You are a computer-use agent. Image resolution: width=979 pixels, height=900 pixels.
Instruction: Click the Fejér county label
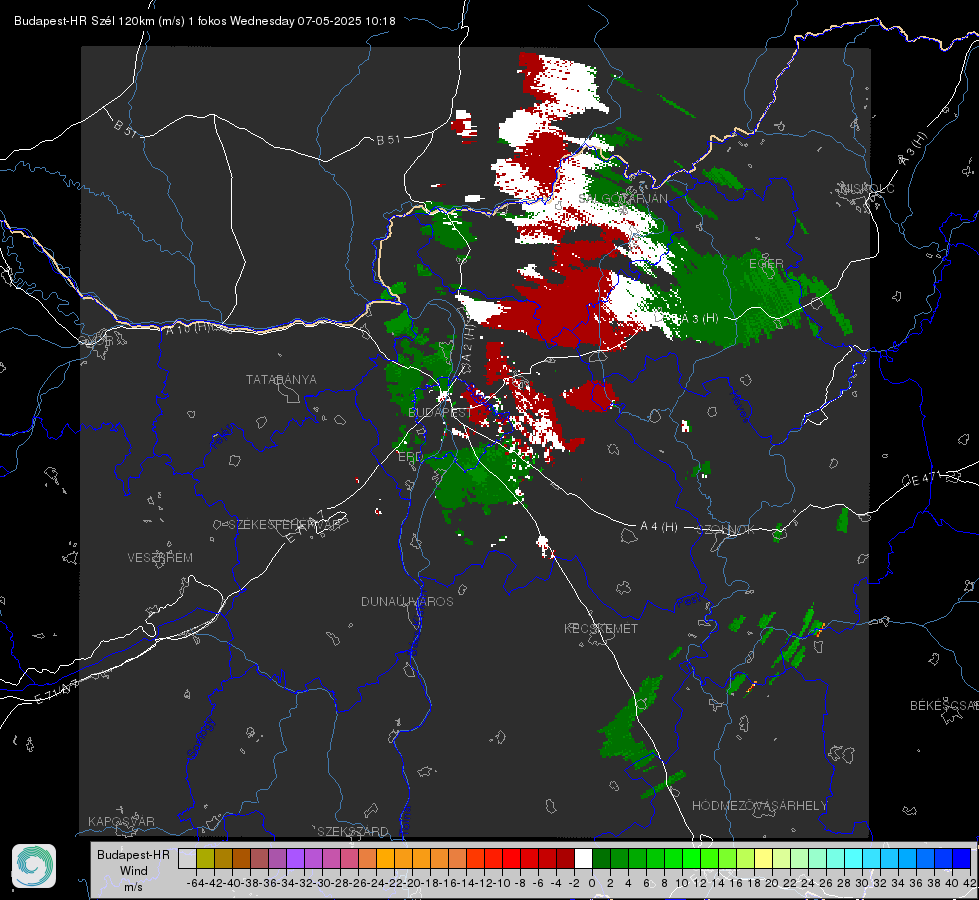point(223,437)
